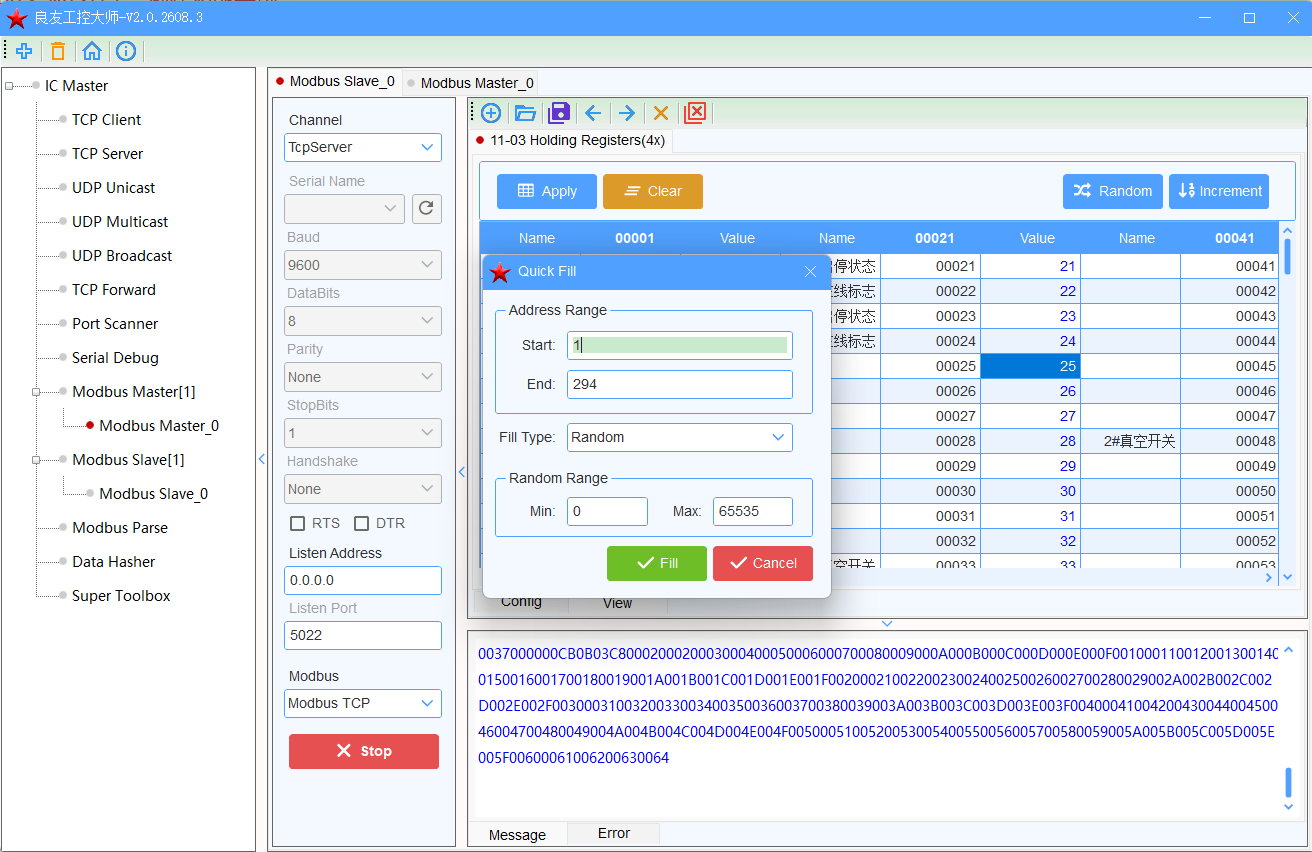This screenshot has height=852, width=1312.
Task: Open the Channel TcpServer dropdown
Action: (363, 147)
